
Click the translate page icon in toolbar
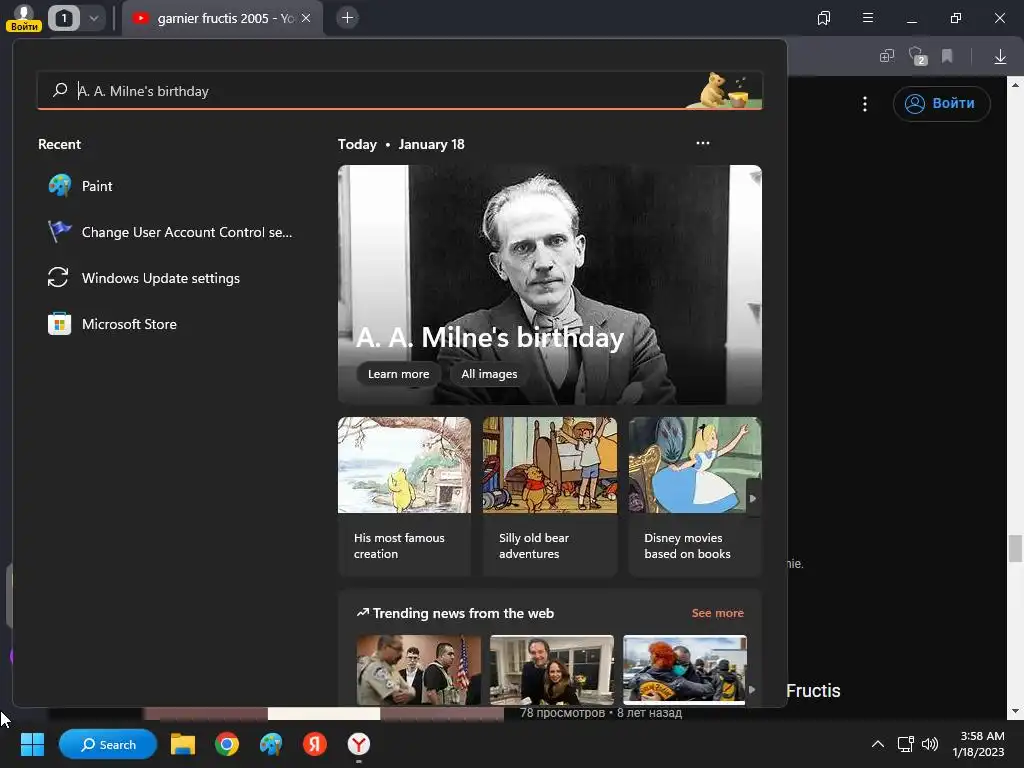[886, 57]
